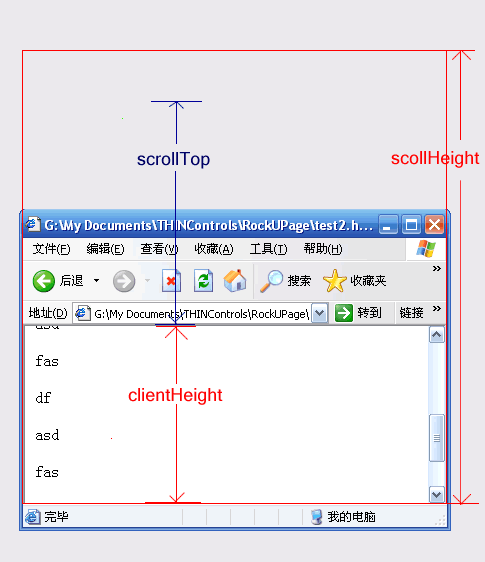Viewport: 485px width, 562px height.
Task: Click the scrollbar down arrow
Action: tap(437, 495)
